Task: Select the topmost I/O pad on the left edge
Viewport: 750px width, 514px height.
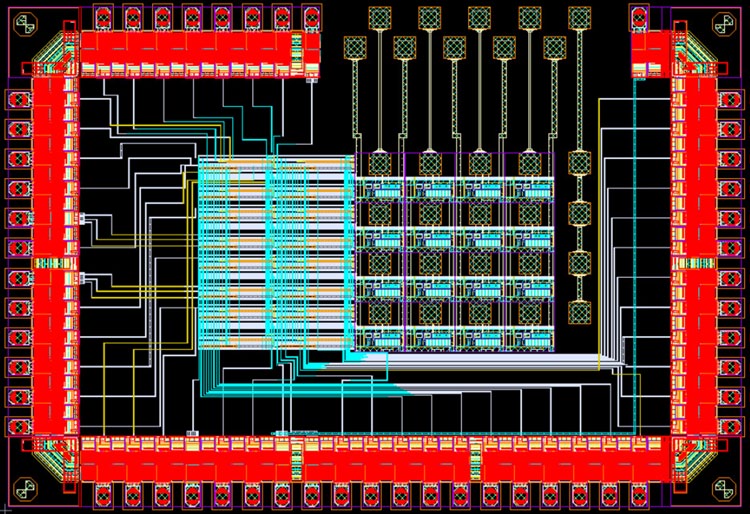Action: (x=17, y=101)
